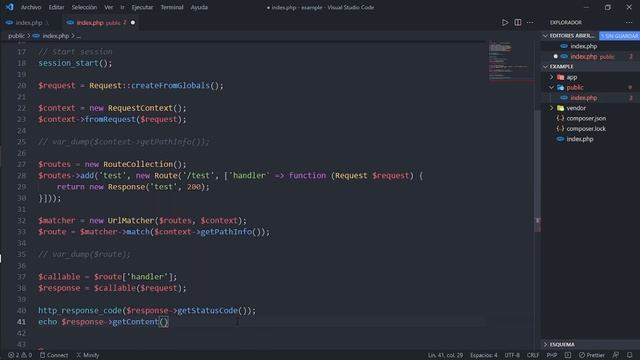The height and width of the screenshot is (360, 640).
Task: Click the composer.json braces icon
Action: click(560, 118)
